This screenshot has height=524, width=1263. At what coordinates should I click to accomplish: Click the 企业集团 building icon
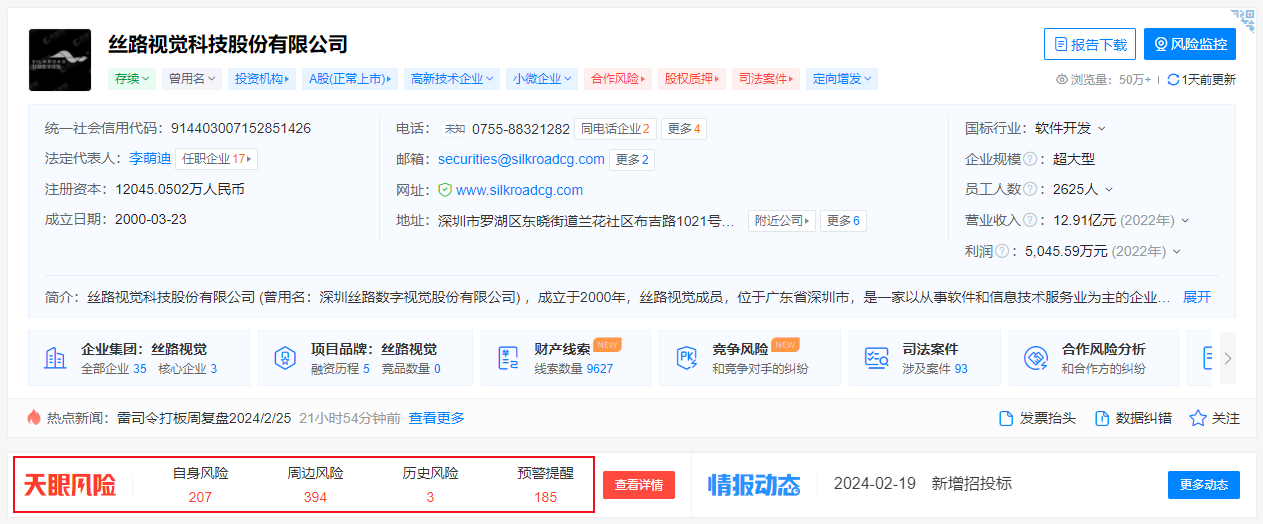coord(55,358)
